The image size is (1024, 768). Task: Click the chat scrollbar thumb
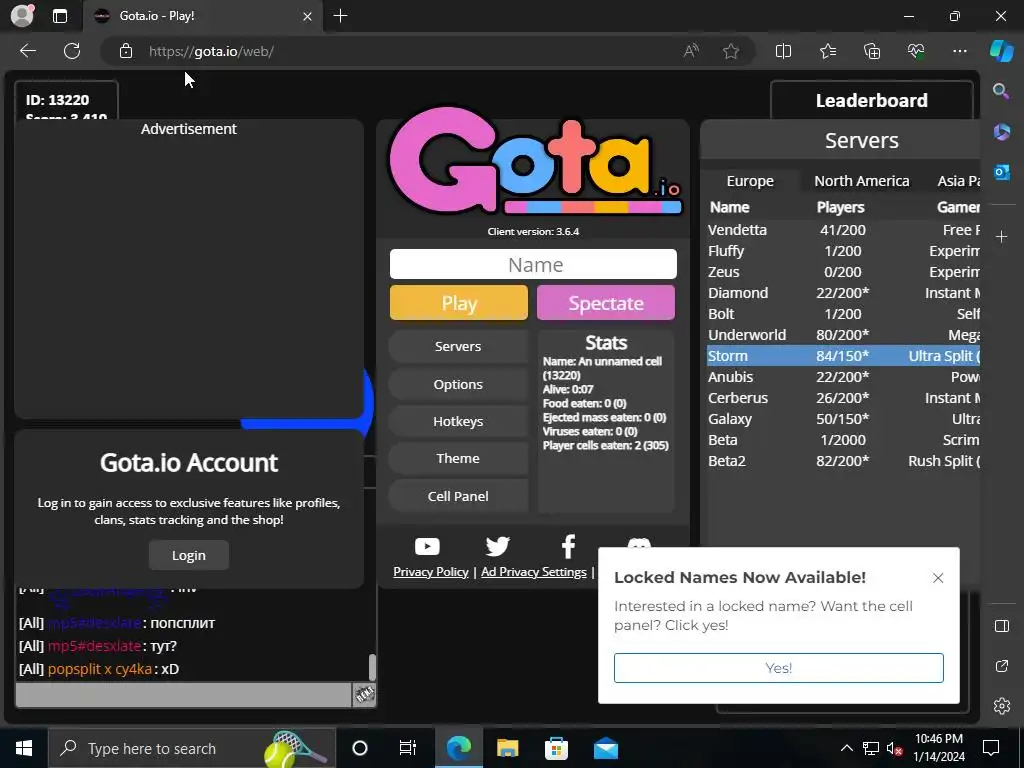[x=372, y=667]
